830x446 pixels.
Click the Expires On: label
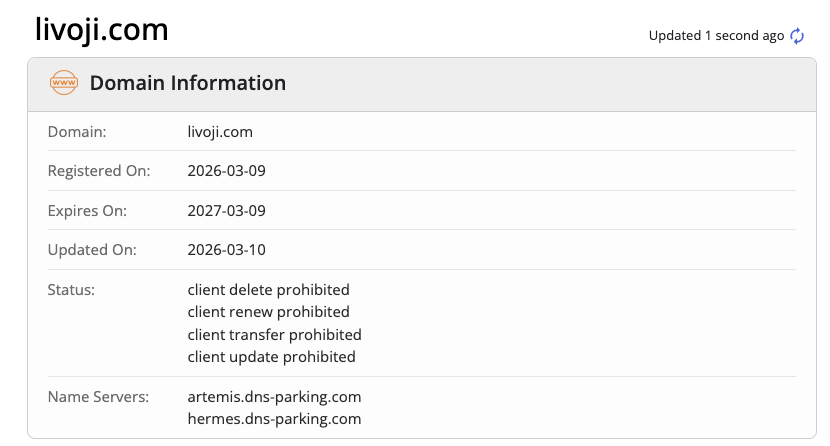point(87,211)
